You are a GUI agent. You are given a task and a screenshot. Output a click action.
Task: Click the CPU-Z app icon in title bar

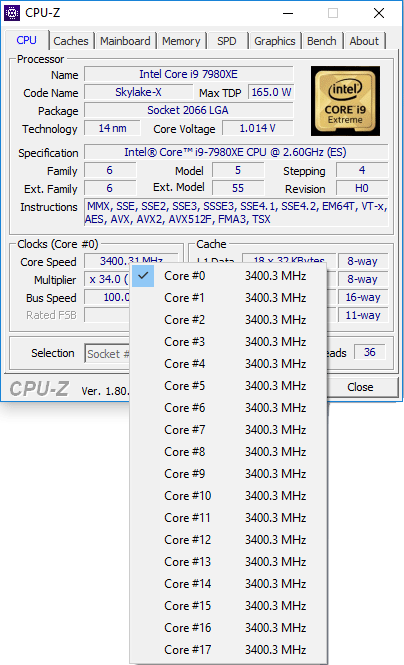pyautogui.click(x=11, y=13)
